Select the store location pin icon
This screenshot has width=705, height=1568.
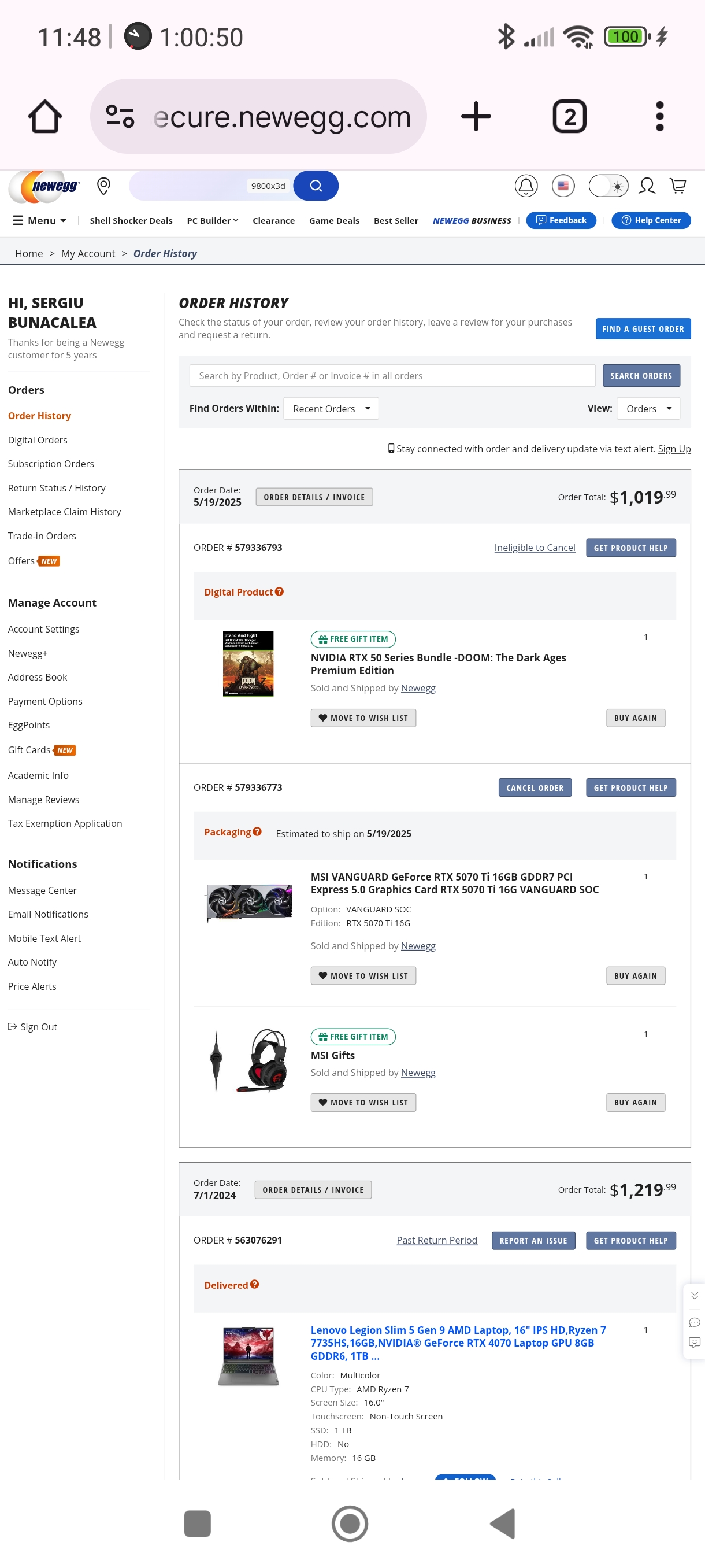103,186
